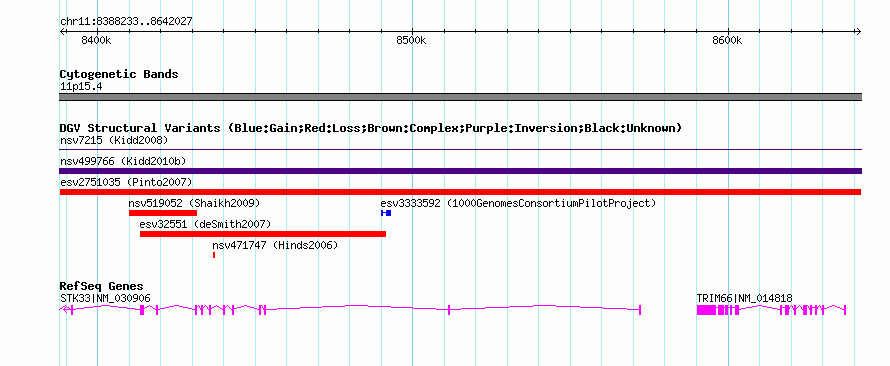Click the STK33|NM_030906 gene label

[106, 298]
